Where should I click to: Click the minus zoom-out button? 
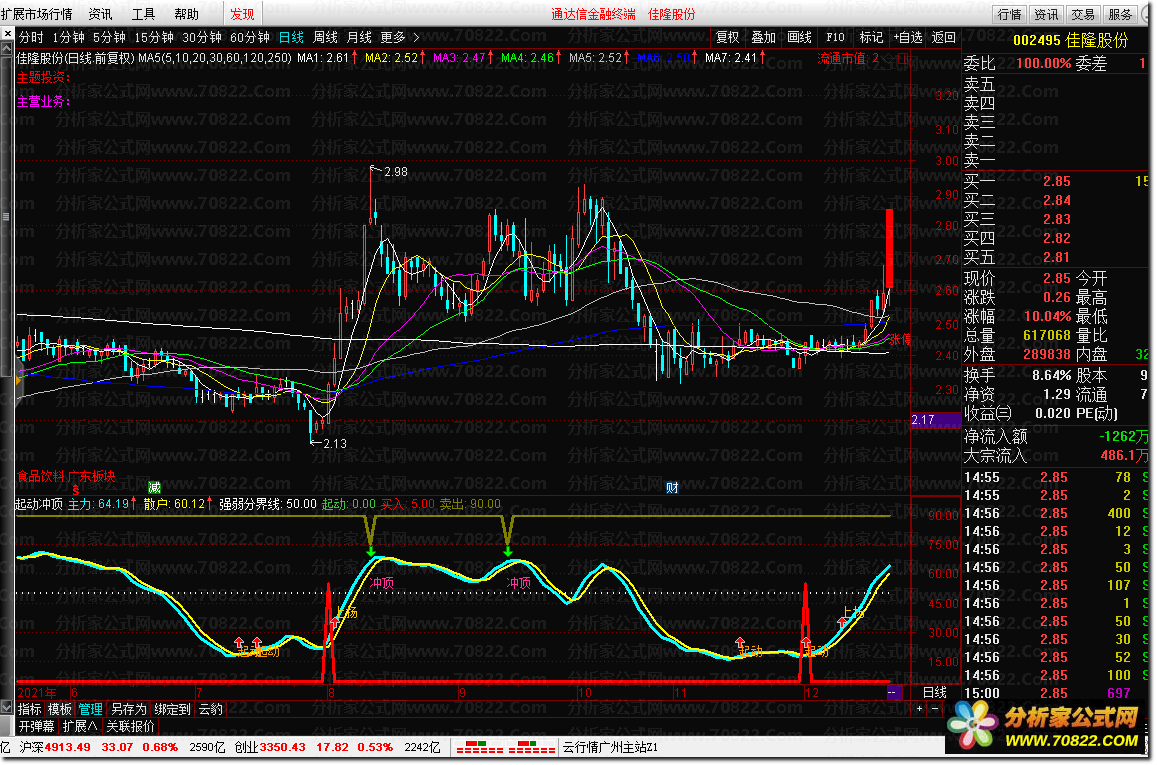(935, 709)
